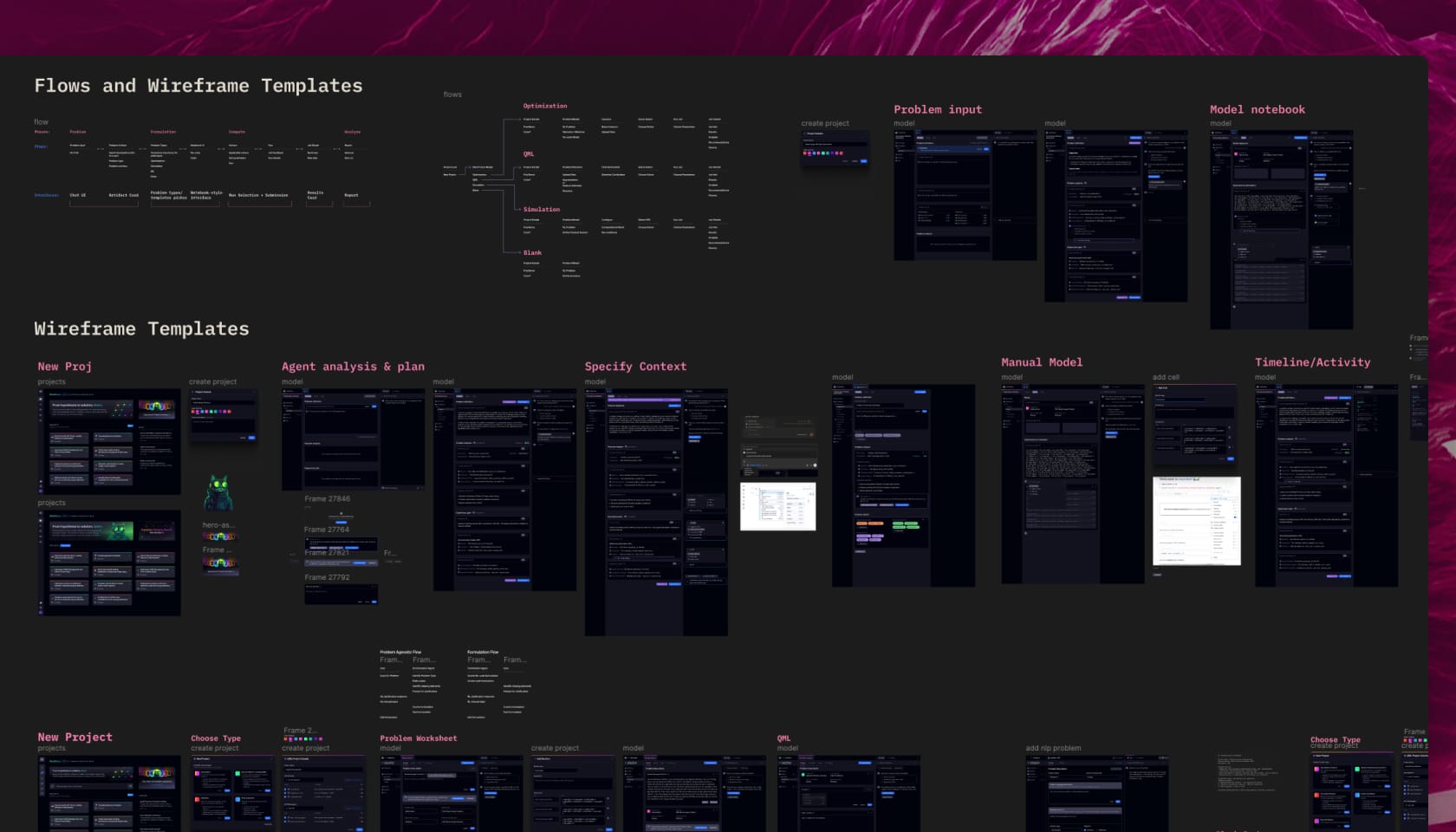Select the model frame under Manual Model
The image size is (1456, 832).
pos(1073,484)
